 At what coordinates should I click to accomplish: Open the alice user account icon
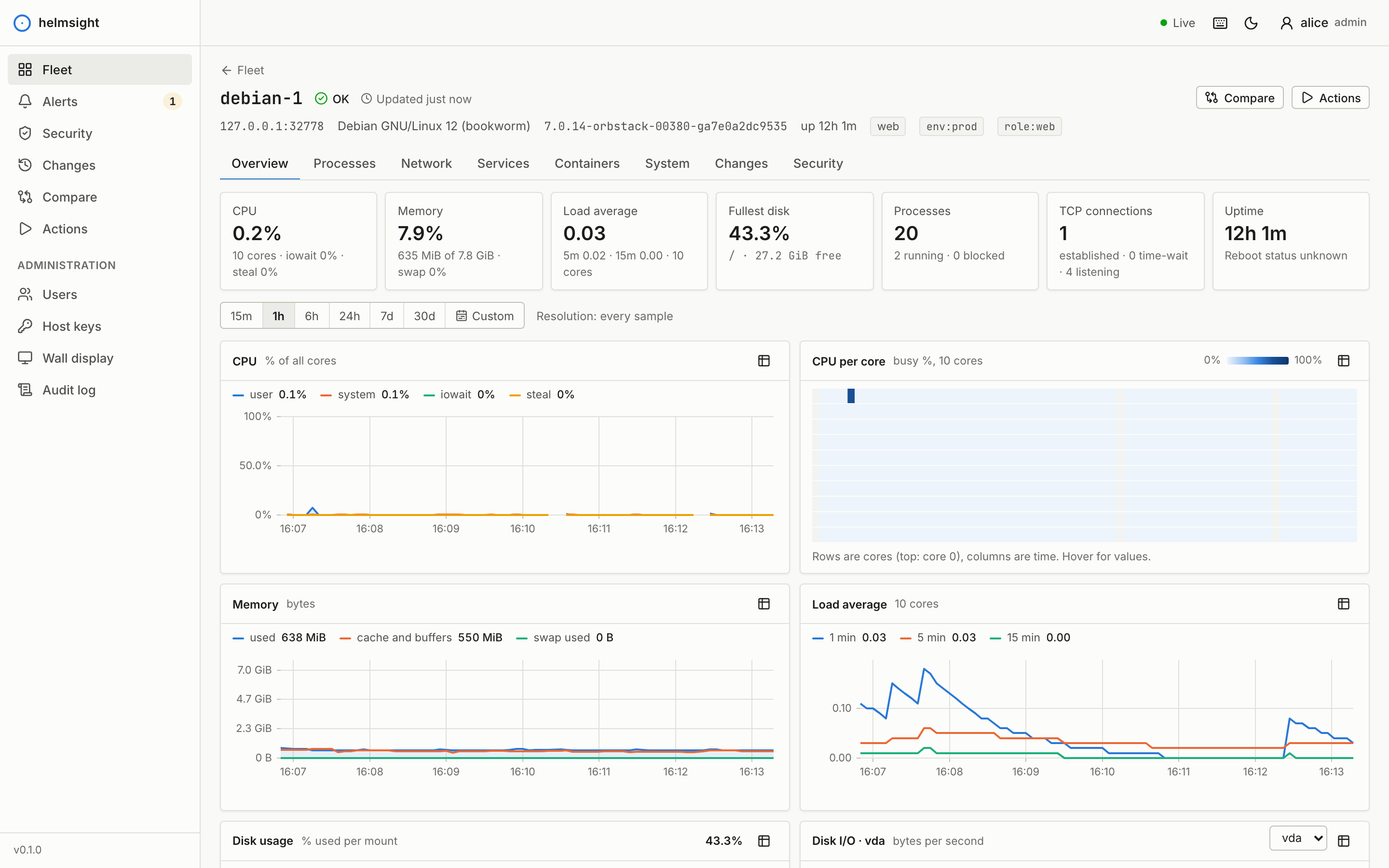[1286, 23]
